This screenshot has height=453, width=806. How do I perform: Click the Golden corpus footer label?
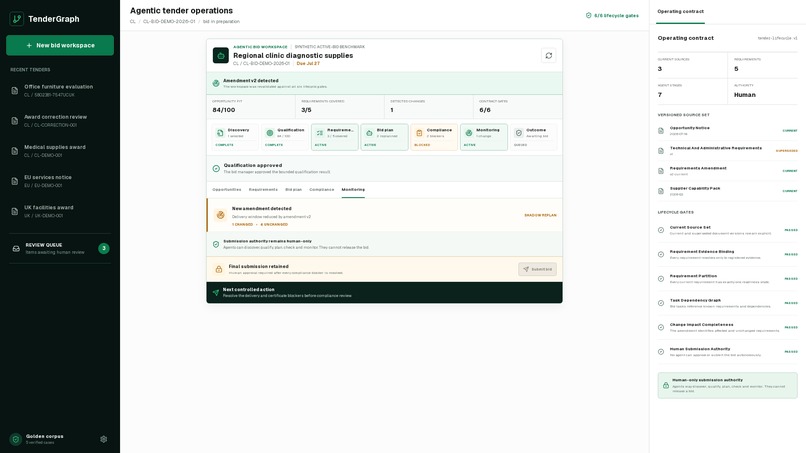tap(45, 436)
